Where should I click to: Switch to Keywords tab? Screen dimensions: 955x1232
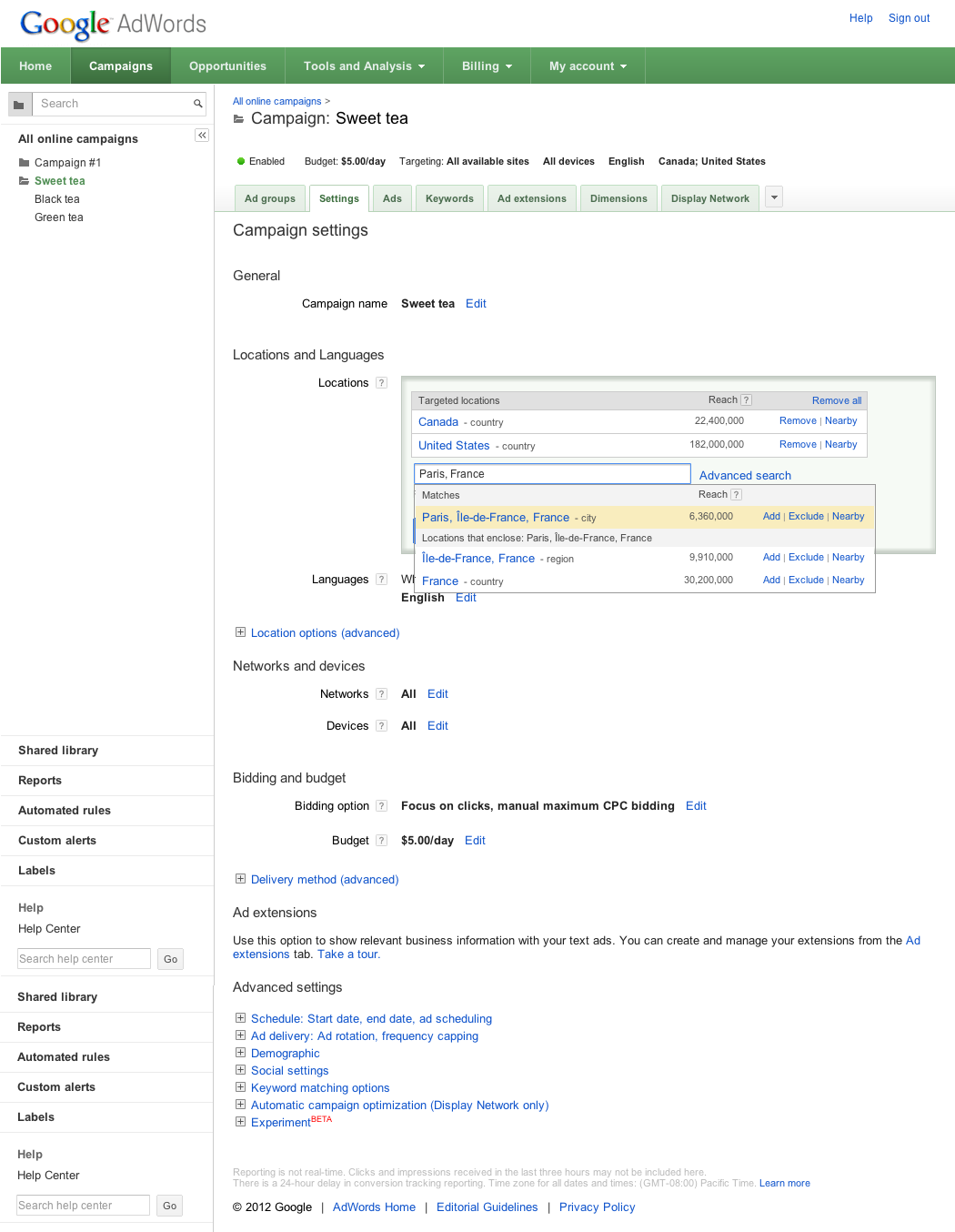449,198
